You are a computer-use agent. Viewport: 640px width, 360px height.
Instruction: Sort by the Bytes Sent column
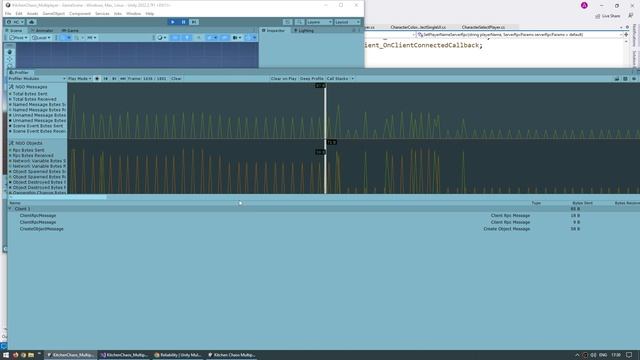click(582, 203)
